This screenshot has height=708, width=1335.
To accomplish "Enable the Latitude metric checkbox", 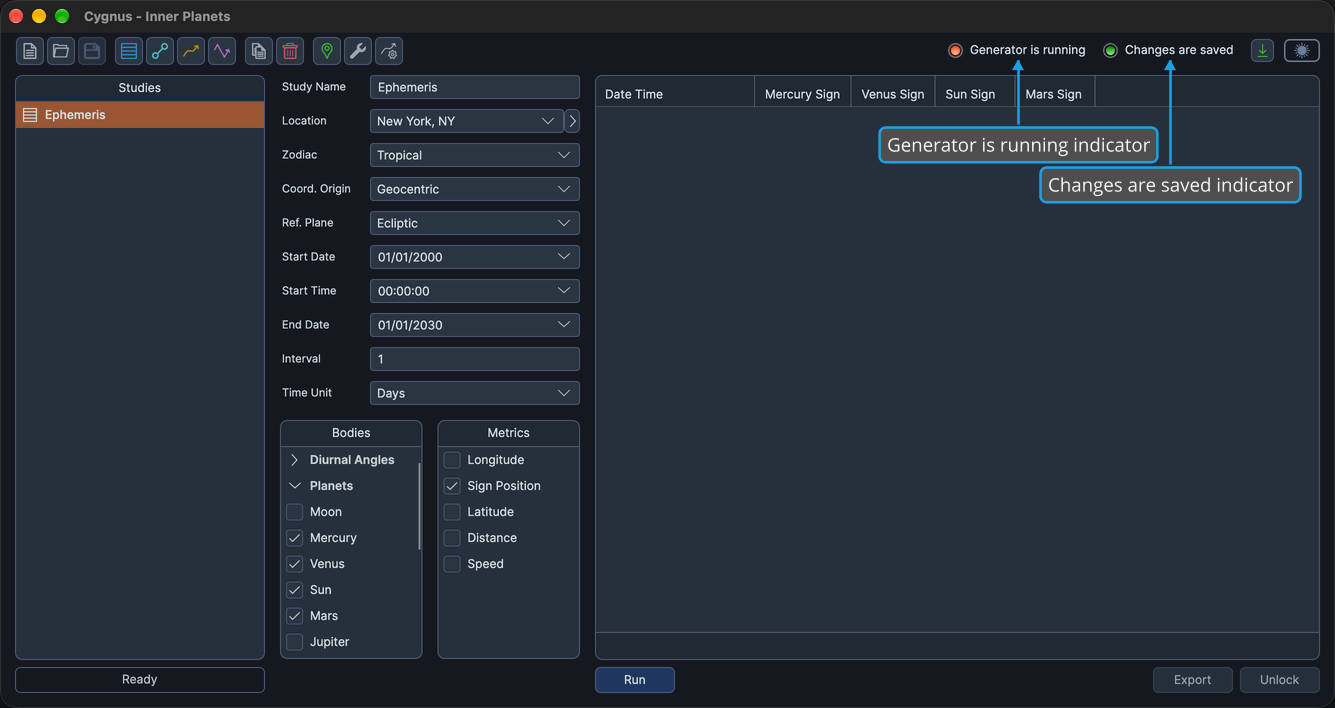I will click(x=452, y=512).
